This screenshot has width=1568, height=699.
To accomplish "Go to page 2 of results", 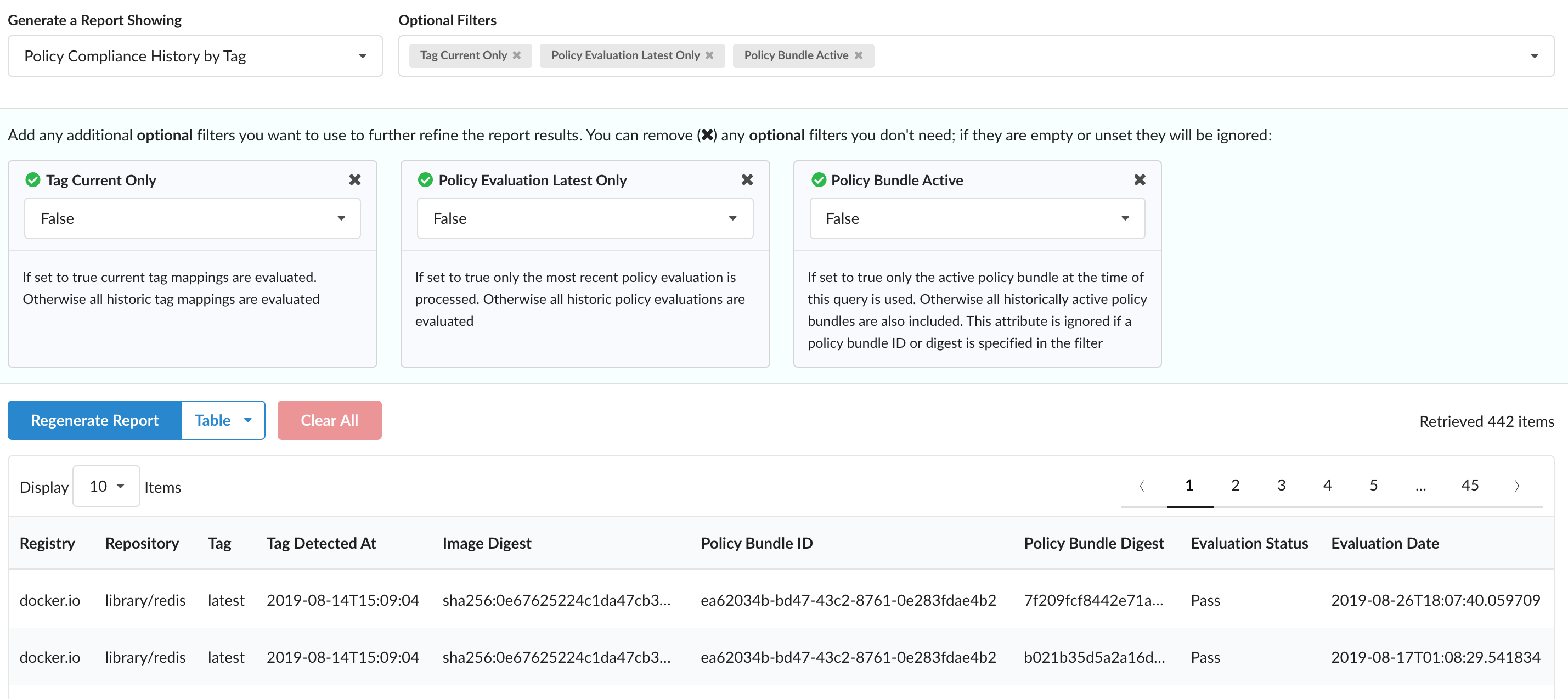I will tap(1235, 486).
